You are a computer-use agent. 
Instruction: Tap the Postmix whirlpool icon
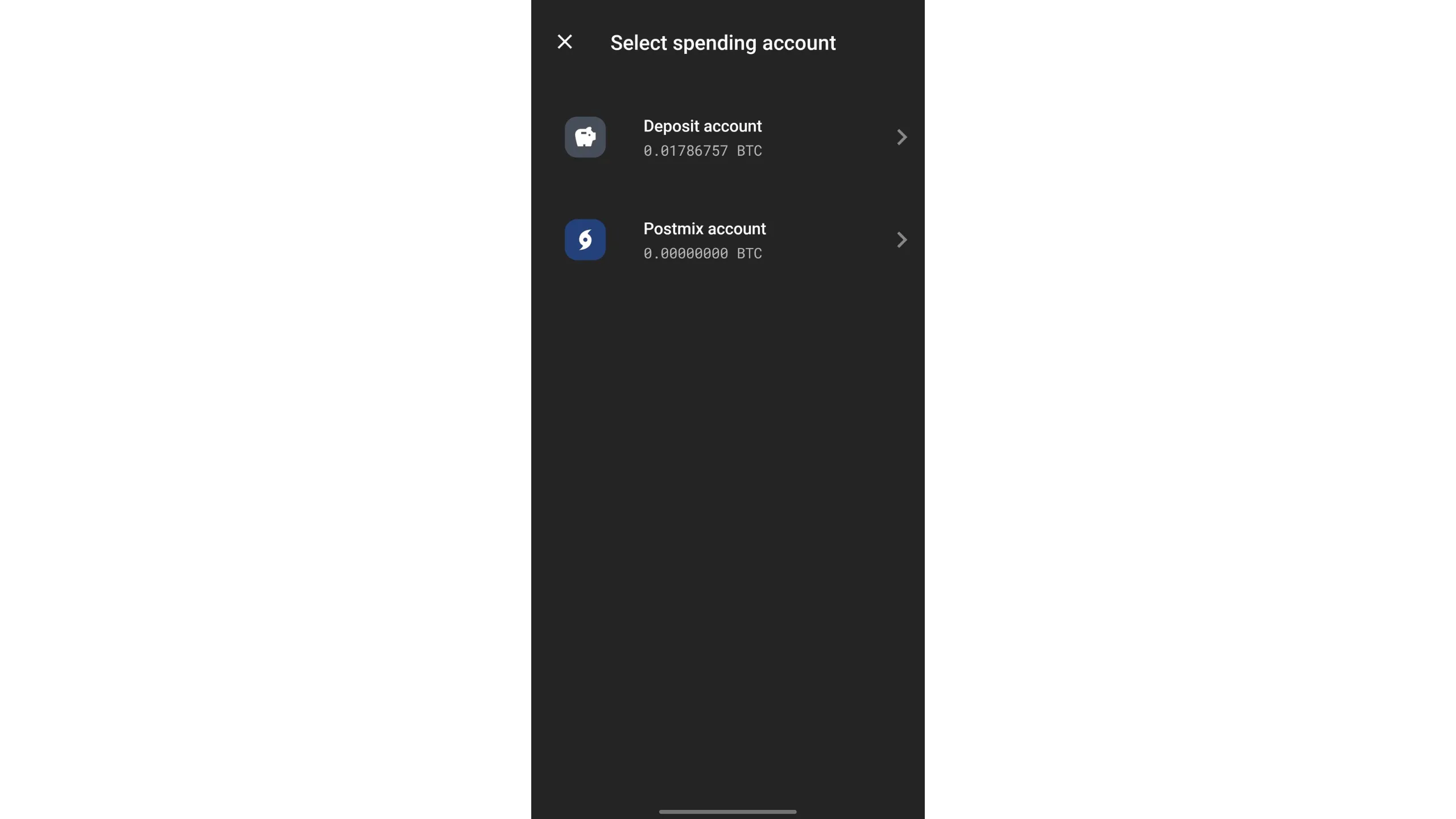pyautogui.click(x=585, y=239)
